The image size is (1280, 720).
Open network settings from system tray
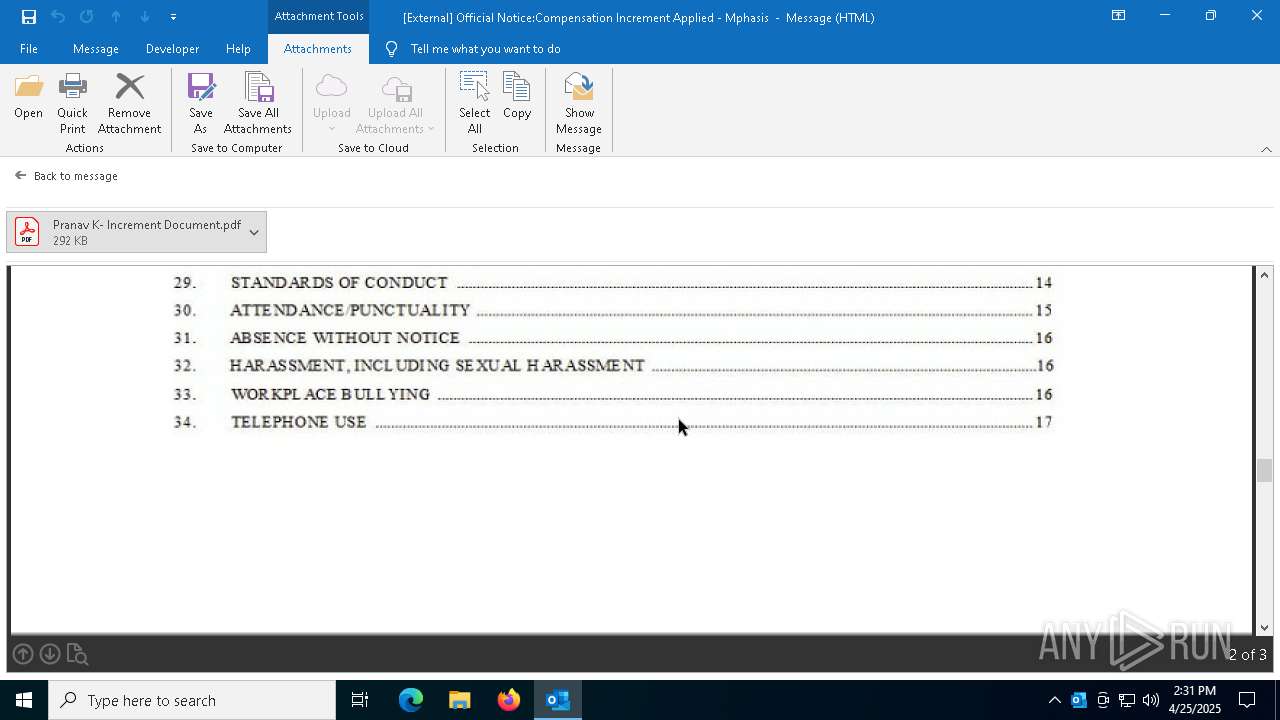pyautogui.click(x=1127, y=700)
